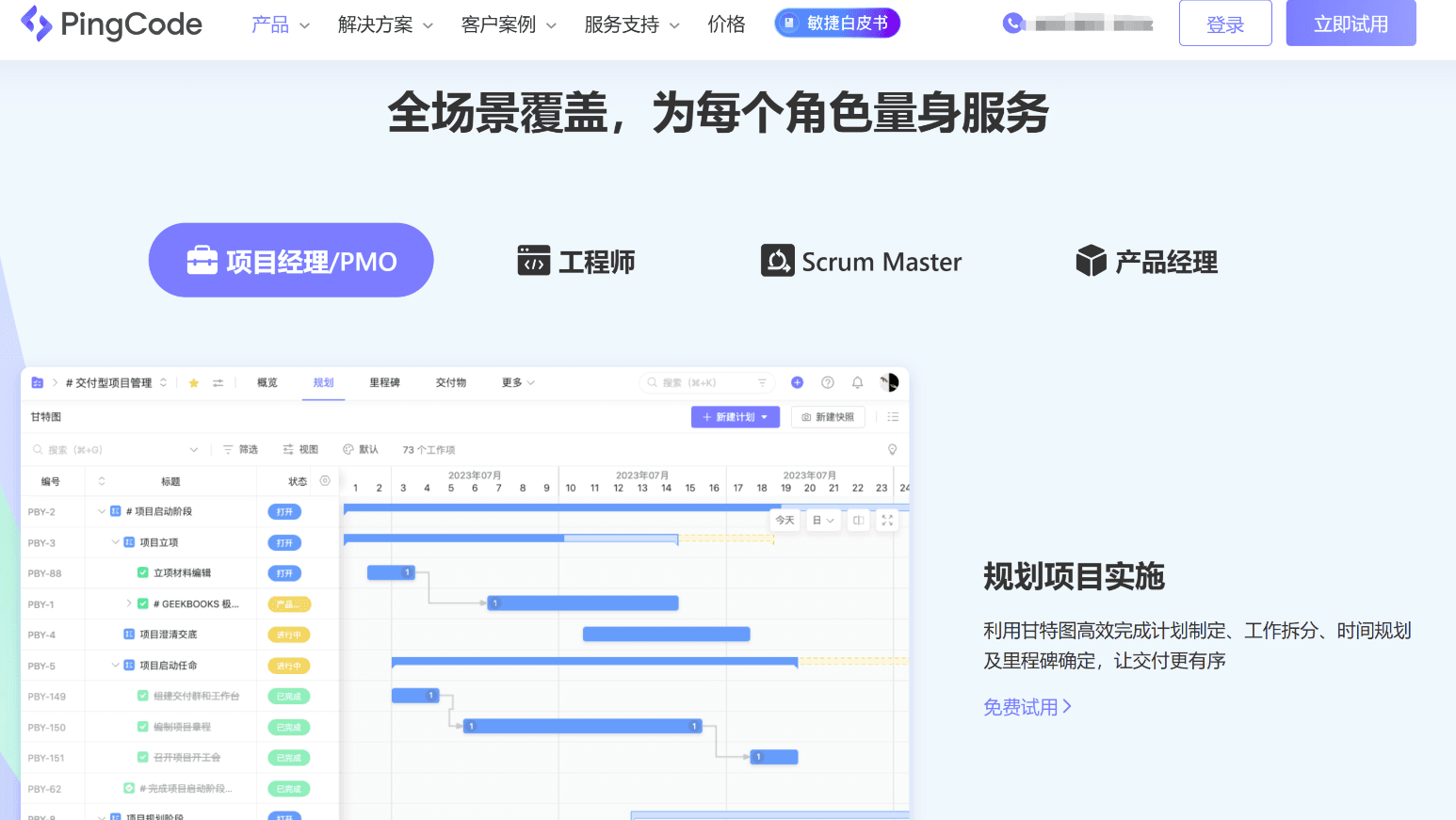Viewport: 1456px width, 820px height.
Task: Toggle checkbox for 编制项目章程 task
Action: coord(143,727)
